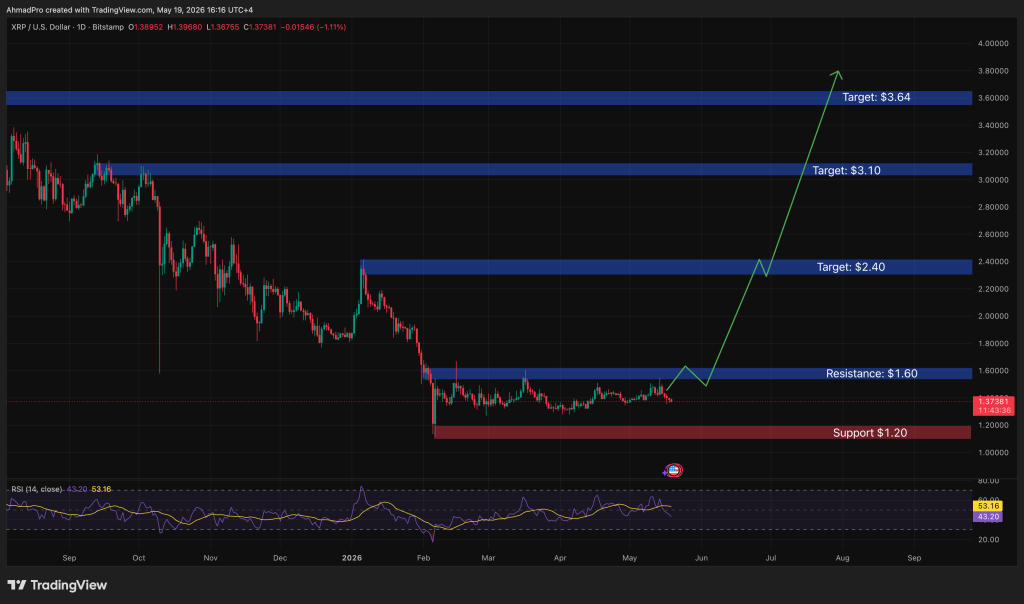1024x604 pixels.
Task: Click the 3.00000 price axis label
Action: (x=993, y=180)
